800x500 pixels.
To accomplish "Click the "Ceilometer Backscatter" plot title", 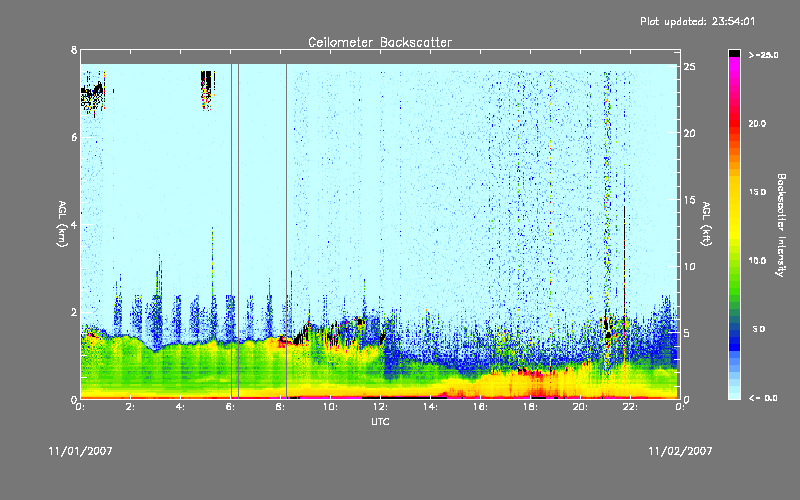I will [x=380, y=42].
